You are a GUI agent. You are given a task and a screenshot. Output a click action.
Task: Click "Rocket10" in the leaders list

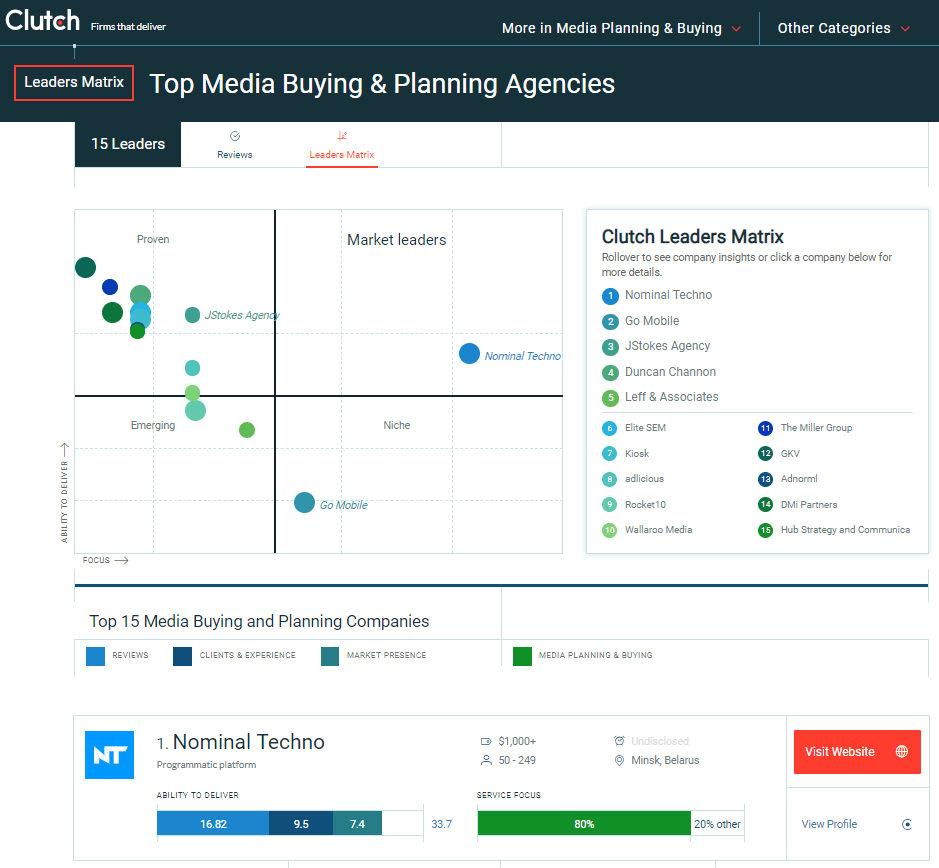point(646,504)
